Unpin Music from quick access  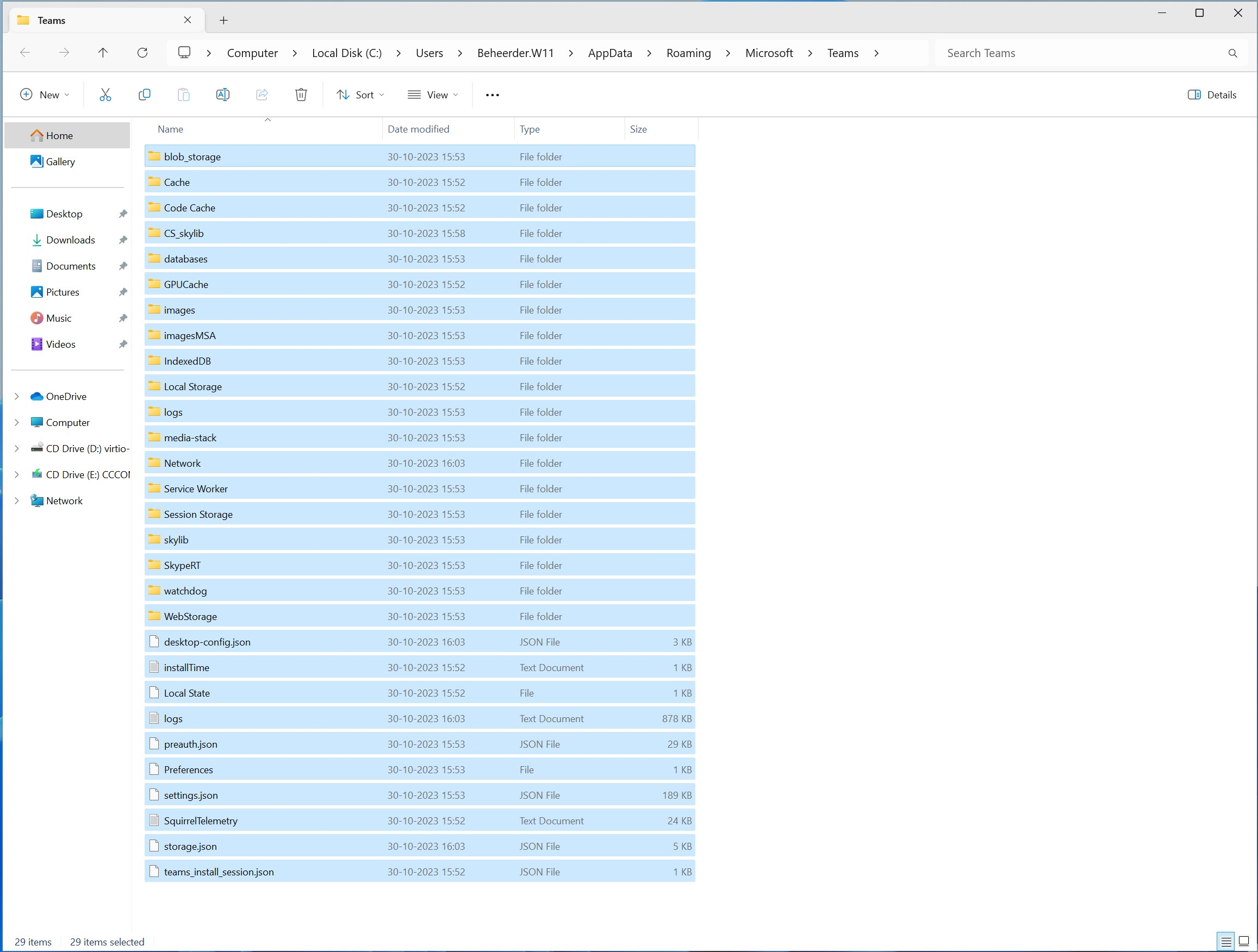[x=123, y=319]
